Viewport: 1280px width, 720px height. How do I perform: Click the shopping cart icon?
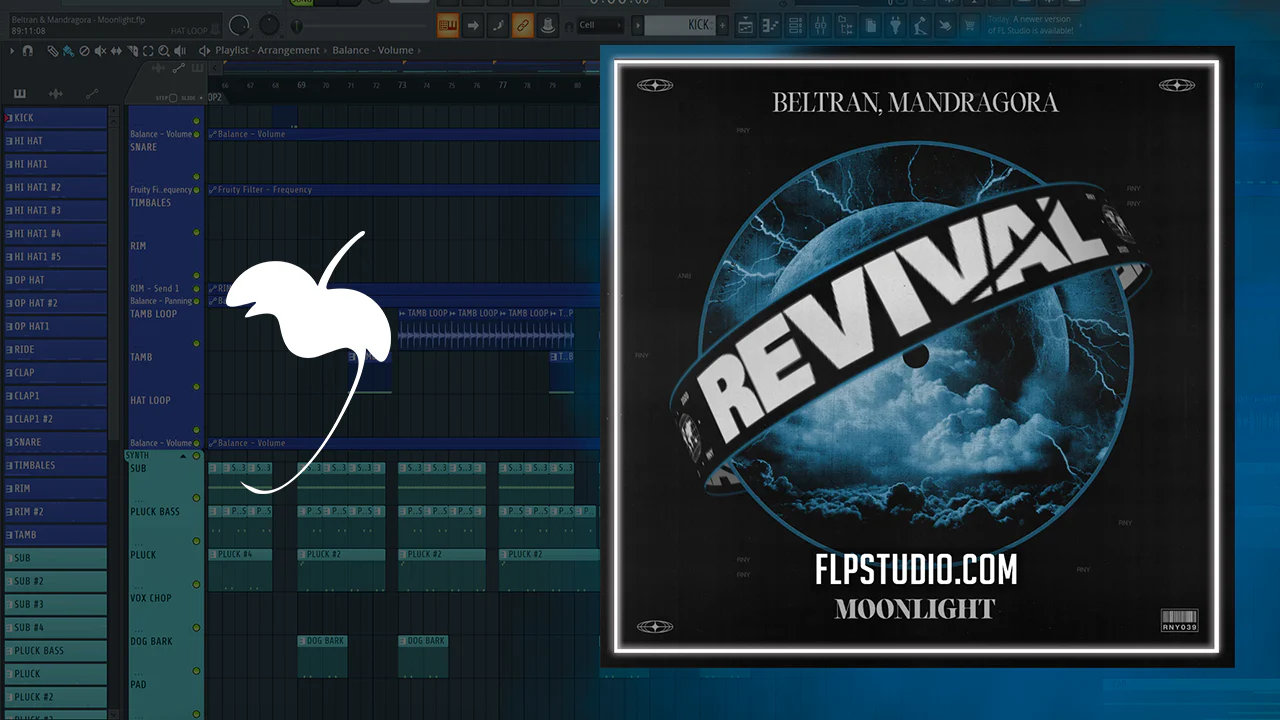[969, 25]
